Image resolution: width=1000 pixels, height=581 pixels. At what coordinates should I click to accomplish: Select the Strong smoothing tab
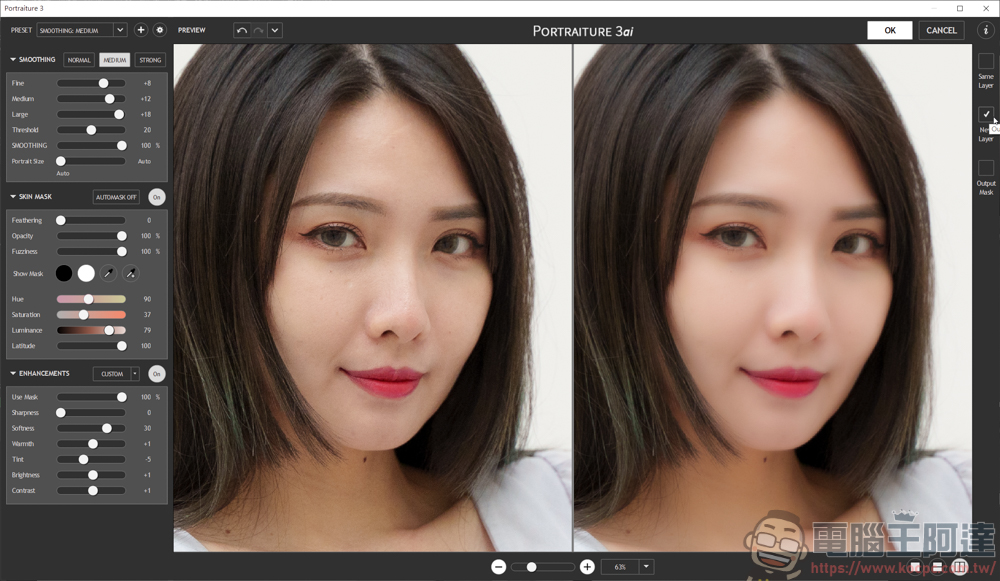(150, 60)
